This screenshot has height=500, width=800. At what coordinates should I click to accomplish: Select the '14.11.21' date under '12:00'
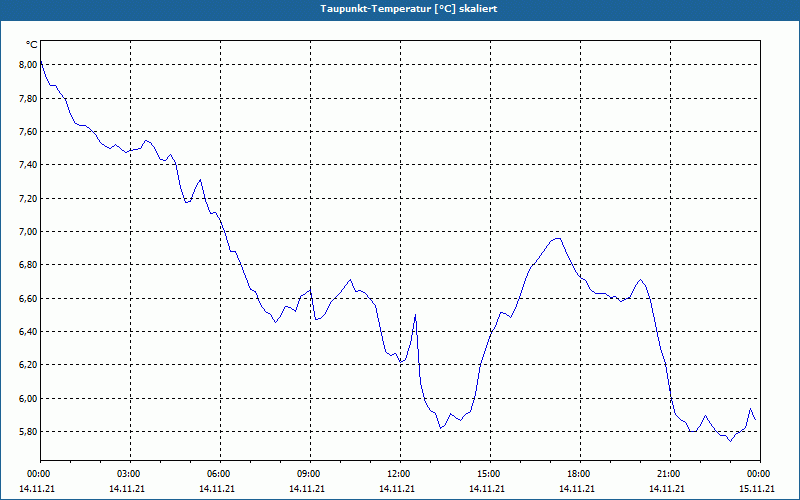(x=397, y=489)
